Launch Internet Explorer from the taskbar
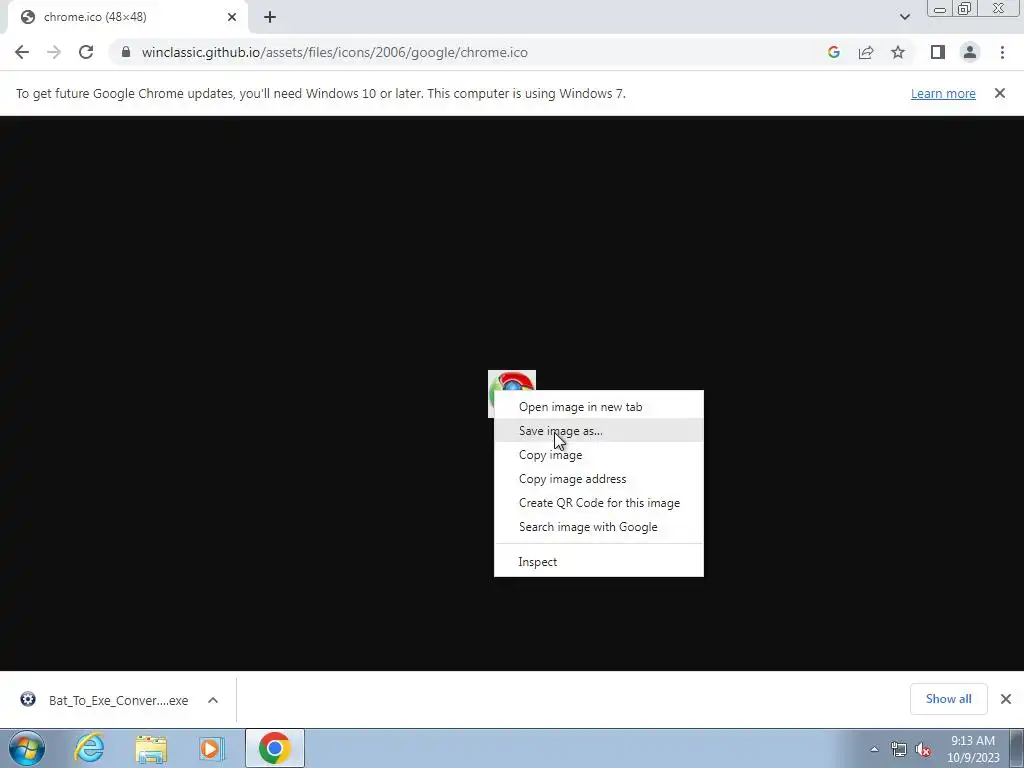 point(89,748)
